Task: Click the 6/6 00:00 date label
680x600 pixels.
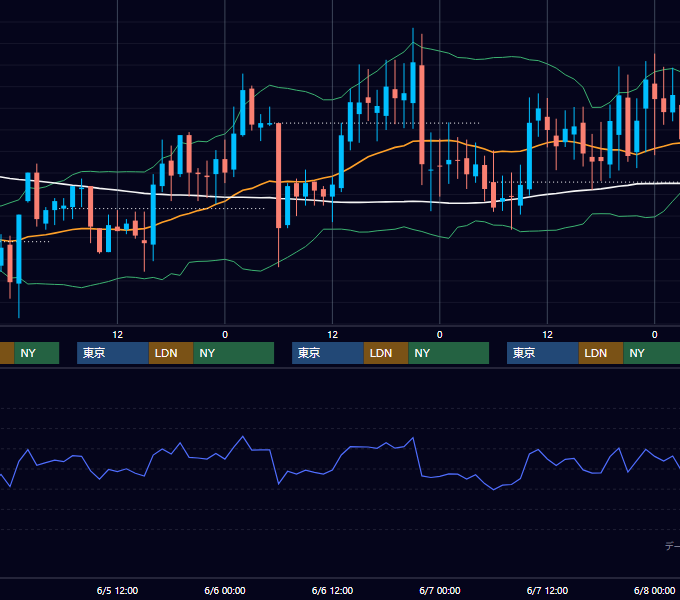Action: pos(225,590)
